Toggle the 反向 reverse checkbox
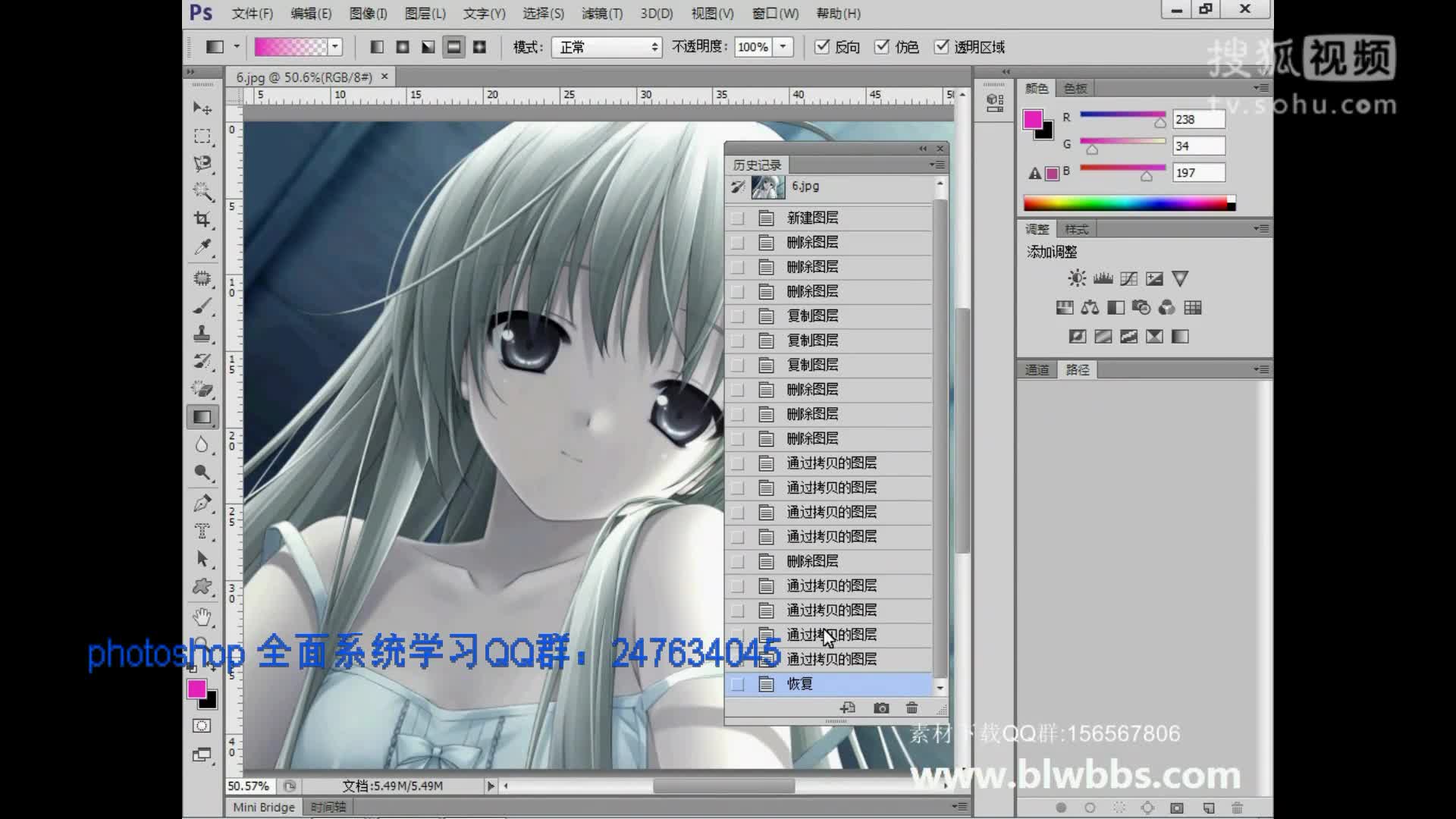 822,47
